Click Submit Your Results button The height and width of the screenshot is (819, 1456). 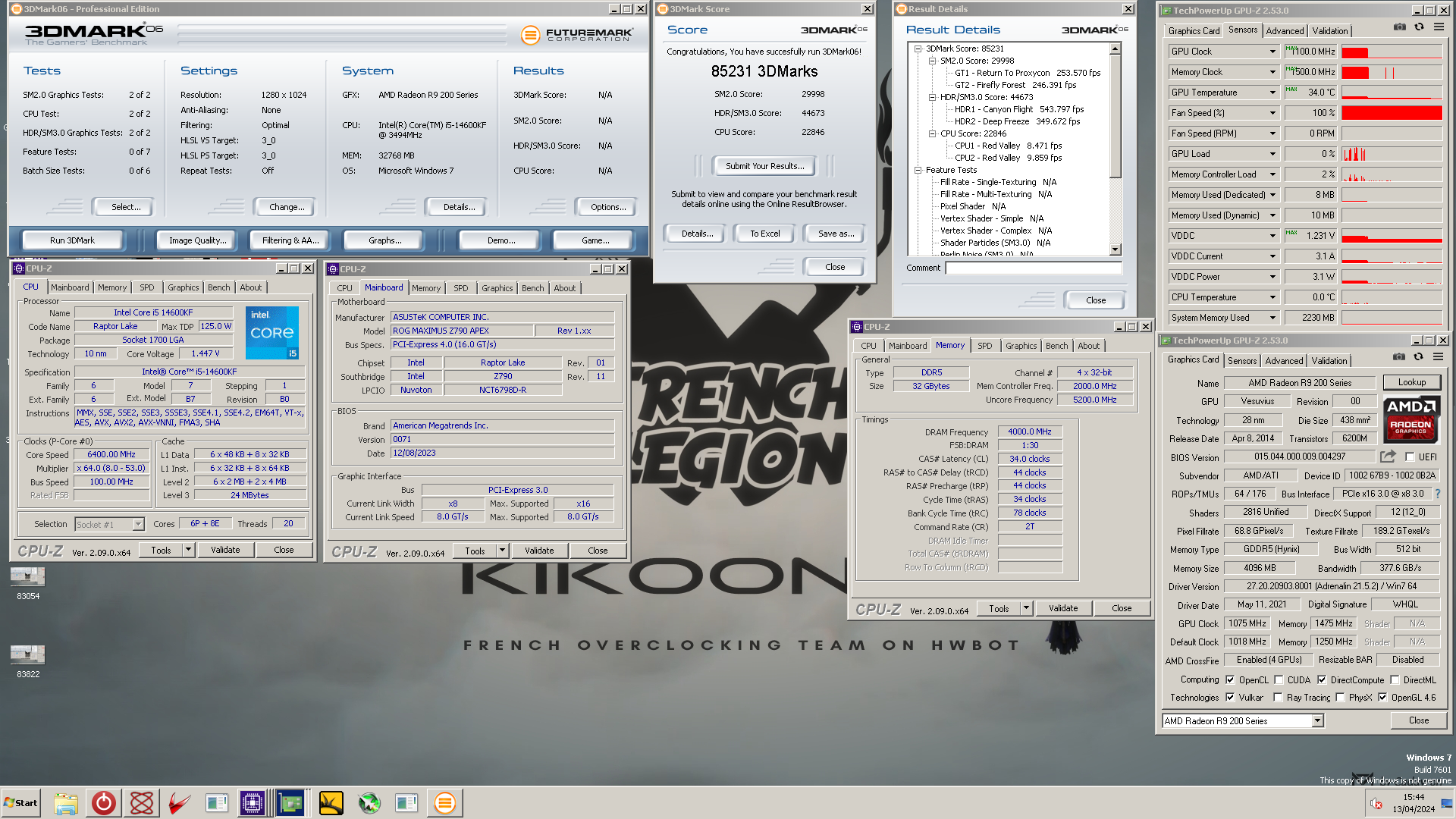764,166
